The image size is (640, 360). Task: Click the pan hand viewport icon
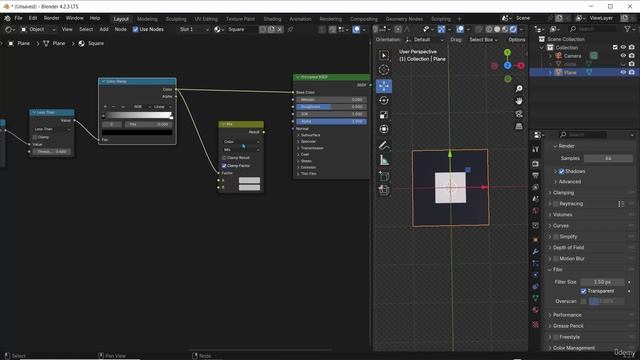click(x=519, y=101)
